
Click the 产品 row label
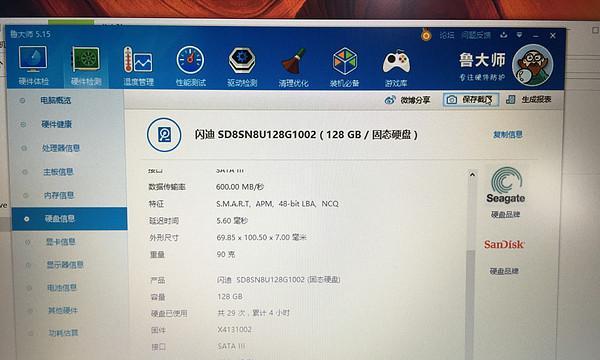157,280
